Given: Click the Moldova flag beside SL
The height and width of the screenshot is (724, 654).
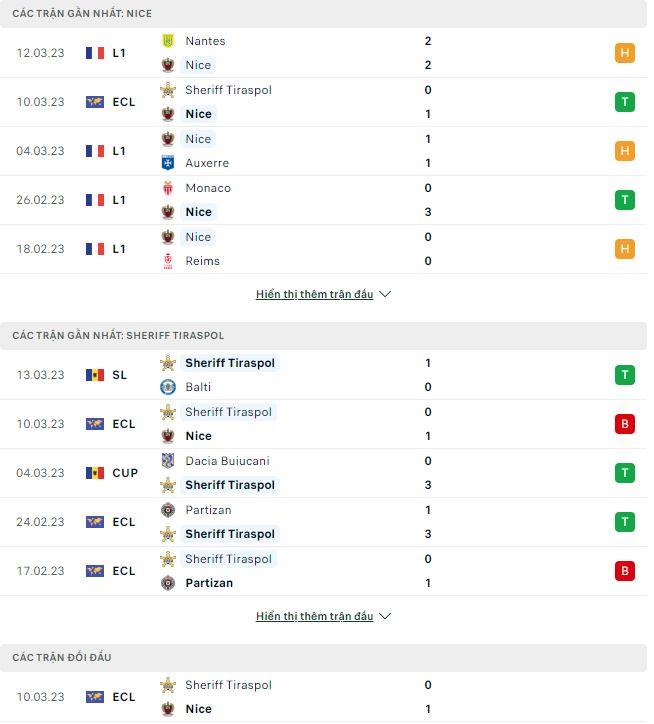Looking at the screenshot, I should 95,375.
